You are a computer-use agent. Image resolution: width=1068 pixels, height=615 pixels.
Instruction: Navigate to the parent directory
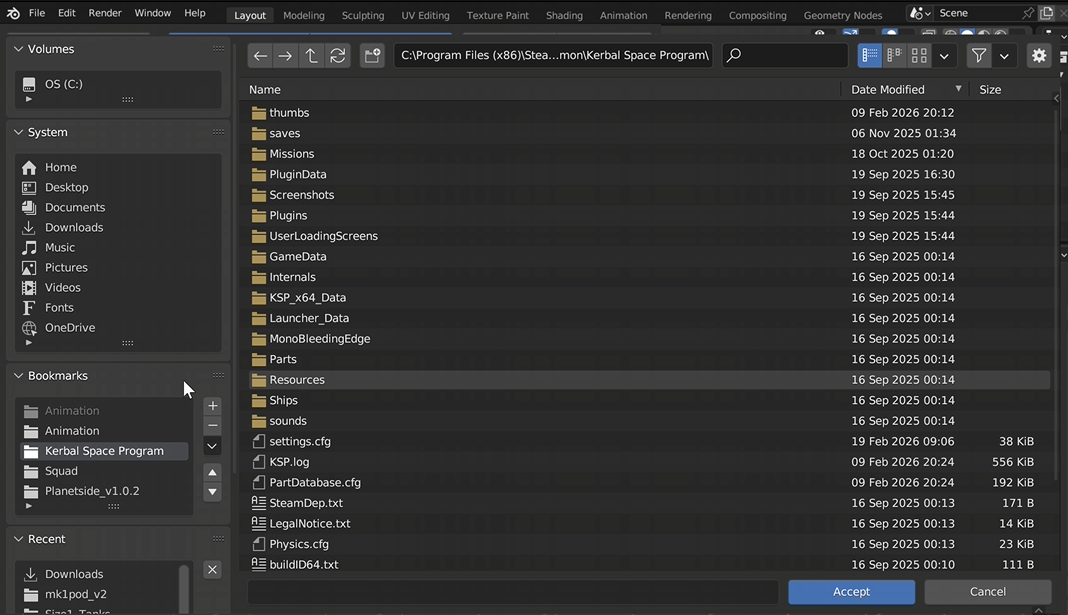pyautogui.click(x=312, y=56)
